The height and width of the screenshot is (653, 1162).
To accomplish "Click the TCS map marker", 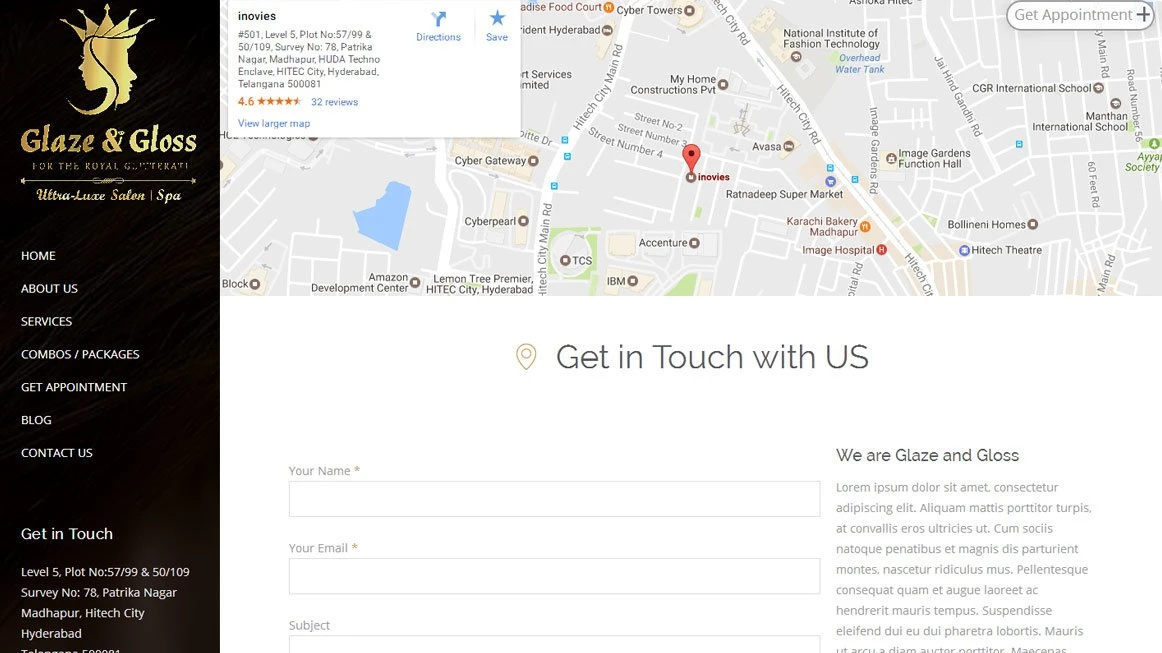I will click(x=565, y=260).
